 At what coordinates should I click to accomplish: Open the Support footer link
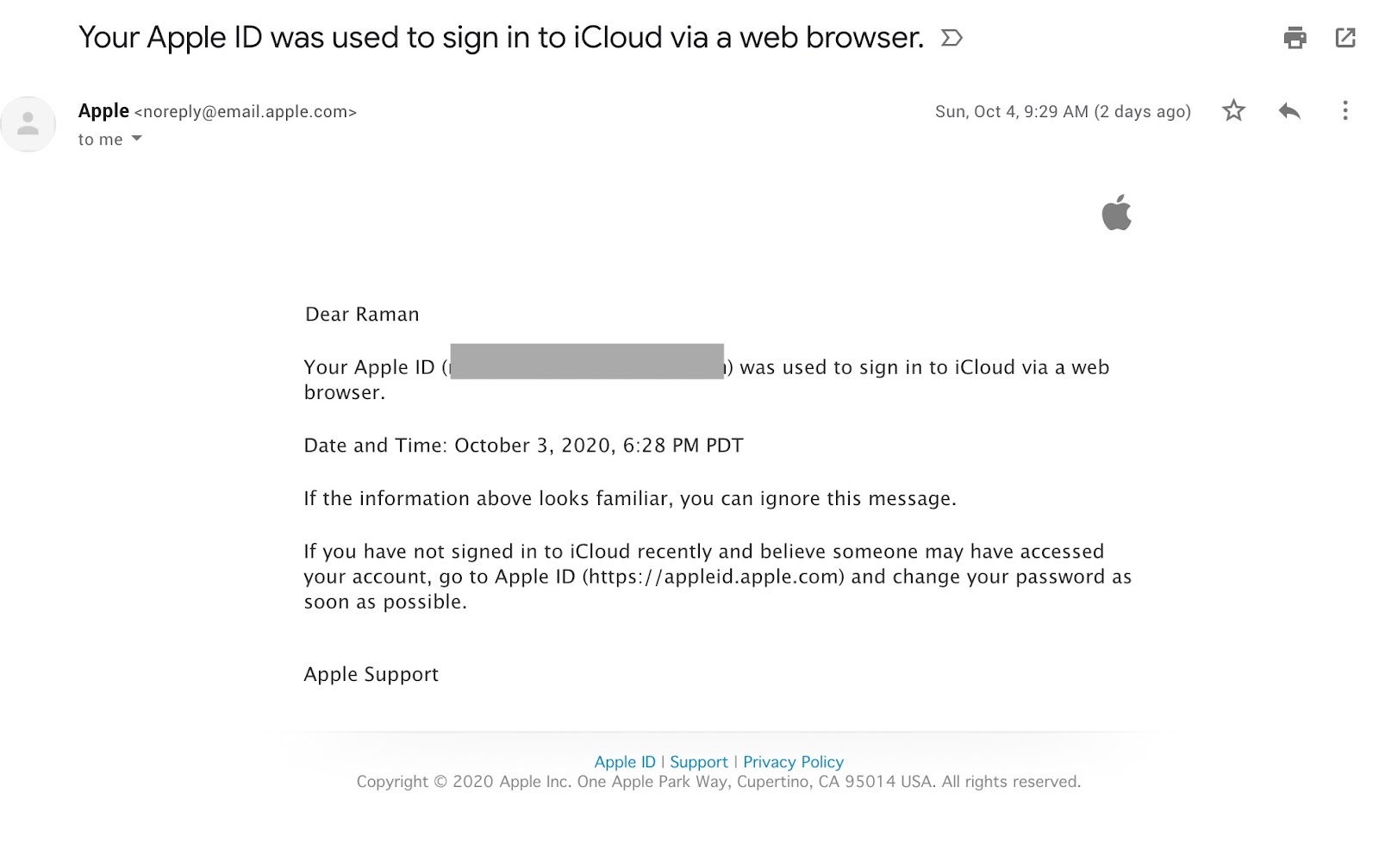coord(699,762)
